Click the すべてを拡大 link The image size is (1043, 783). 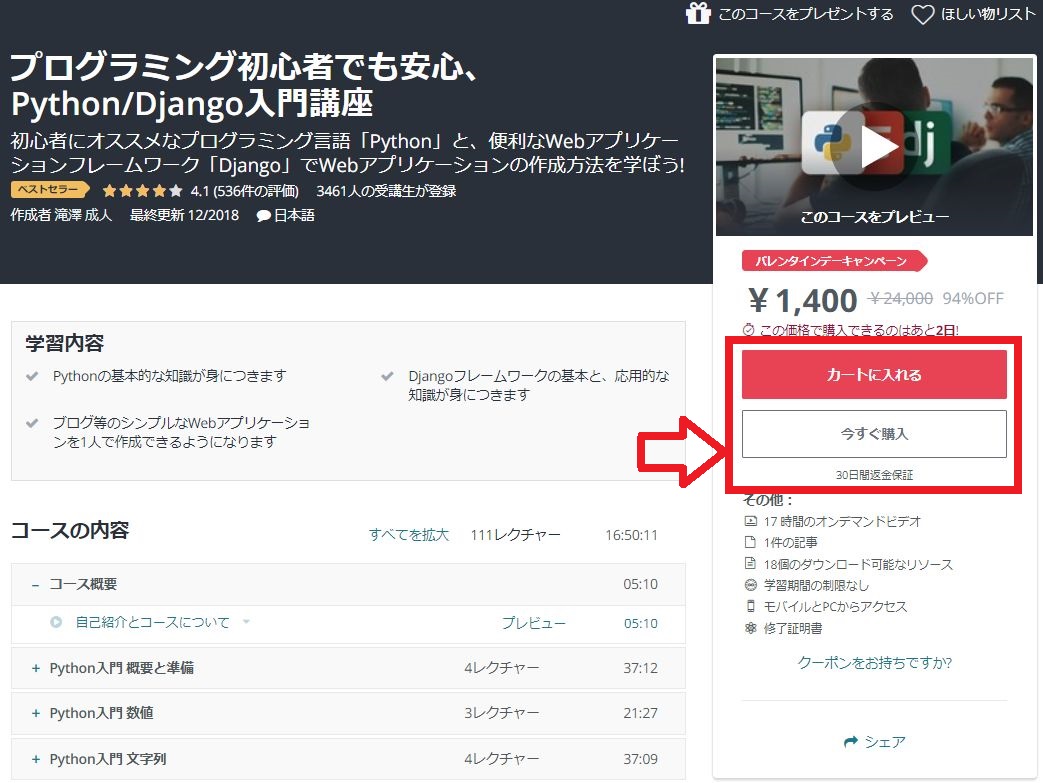tap(408, 535)
